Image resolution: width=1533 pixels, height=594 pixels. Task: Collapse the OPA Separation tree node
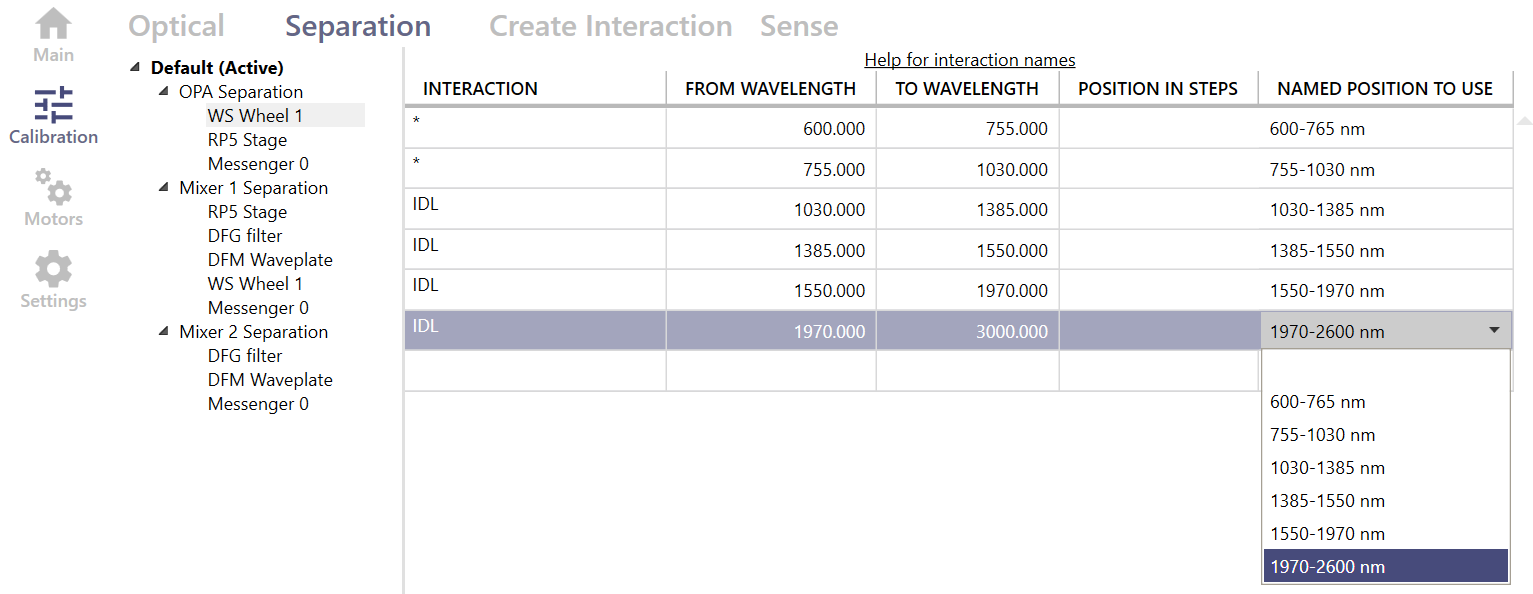[x=164, y=92]
